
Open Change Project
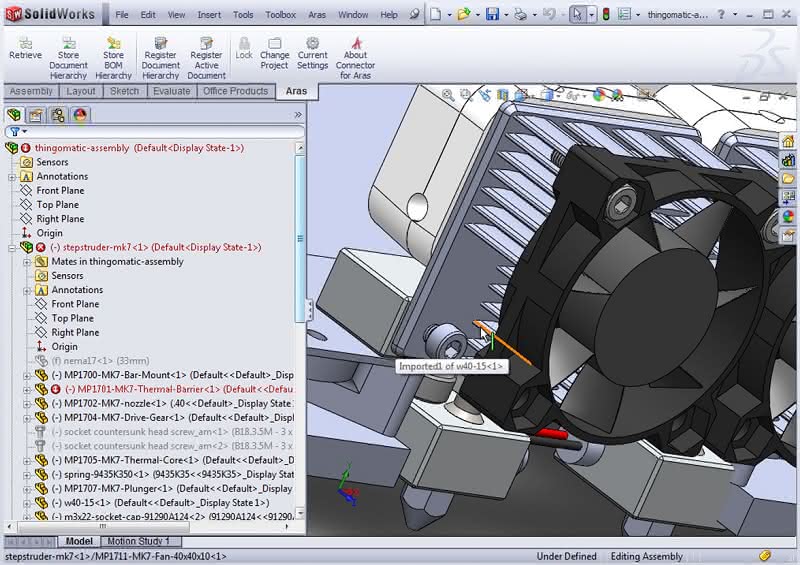coord(274,54)
